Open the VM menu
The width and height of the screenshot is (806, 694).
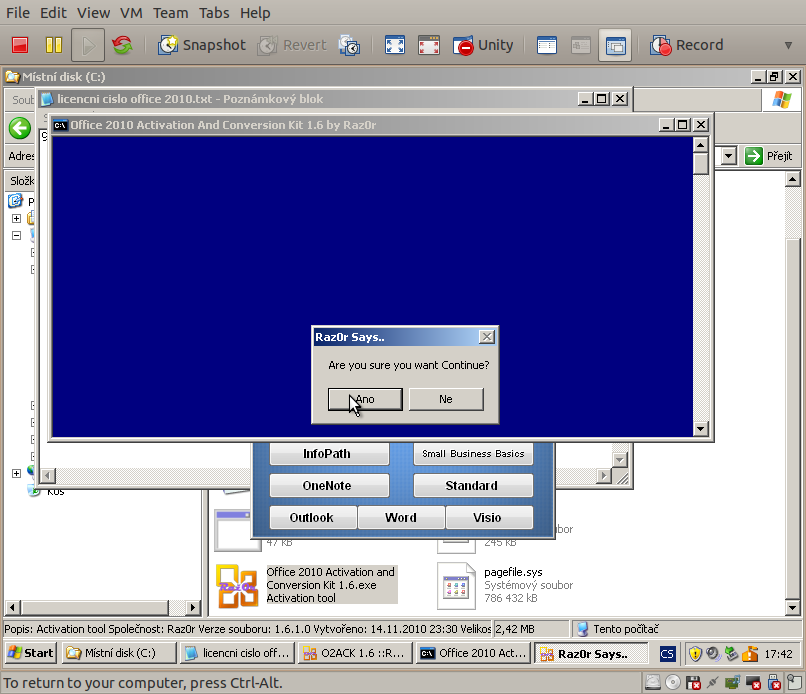coord(131,13)
